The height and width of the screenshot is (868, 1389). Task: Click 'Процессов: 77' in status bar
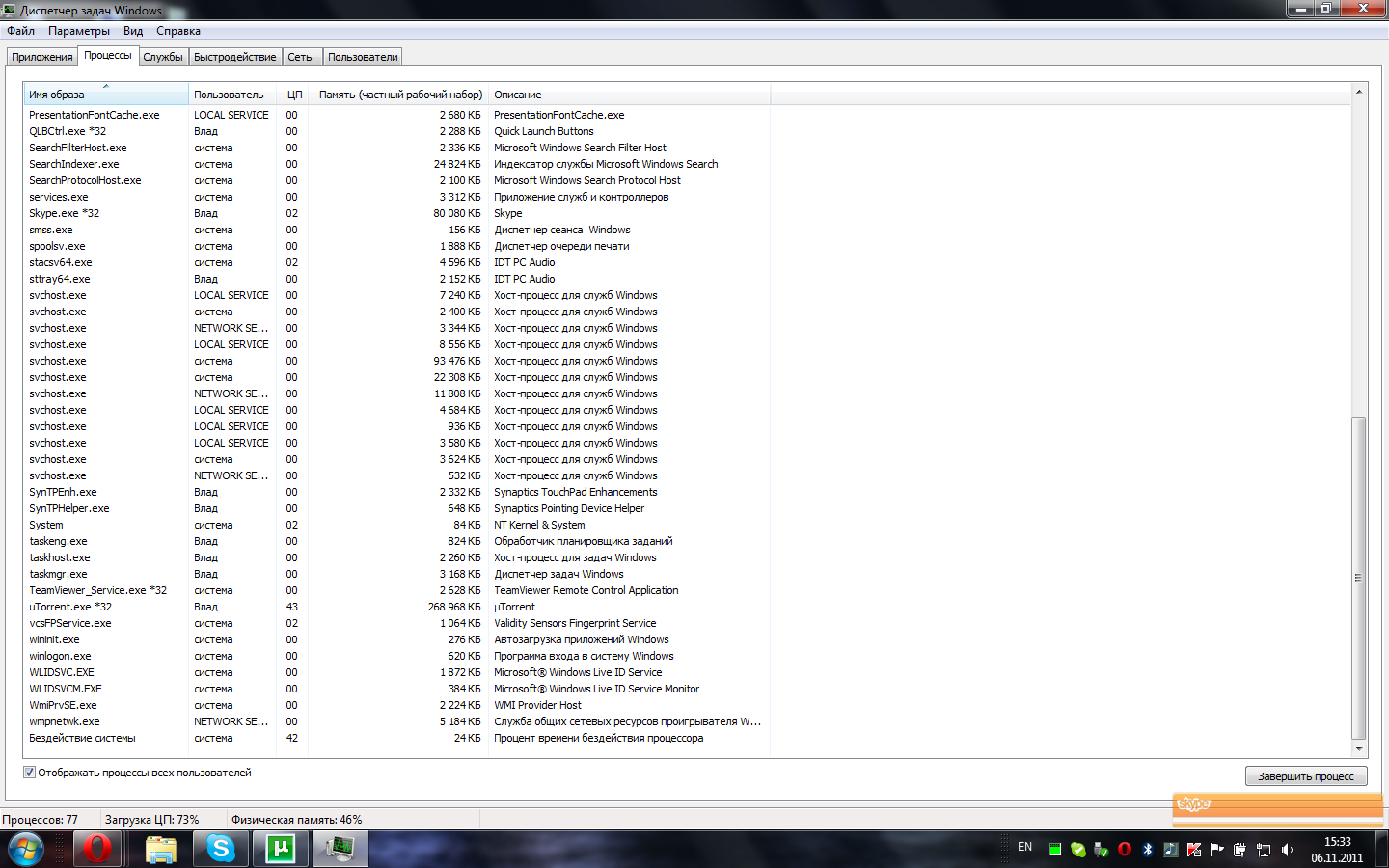pyautogui.click(x=40, y=820)
